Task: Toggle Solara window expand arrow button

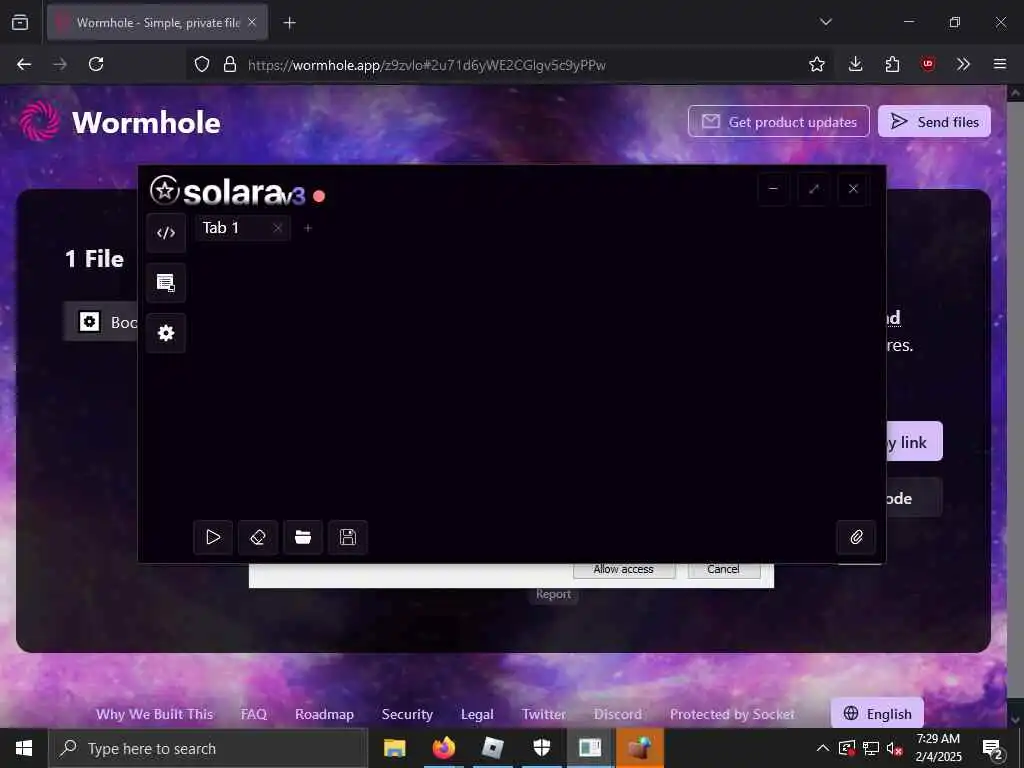Action: point(814,189)
